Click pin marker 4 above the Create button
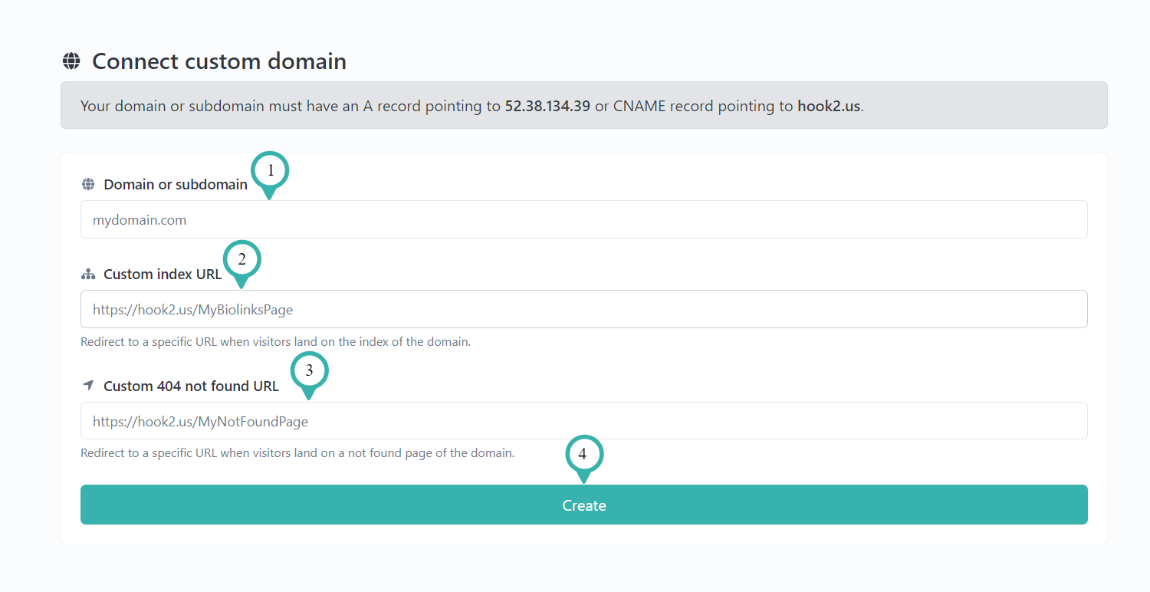 point(583,455)
